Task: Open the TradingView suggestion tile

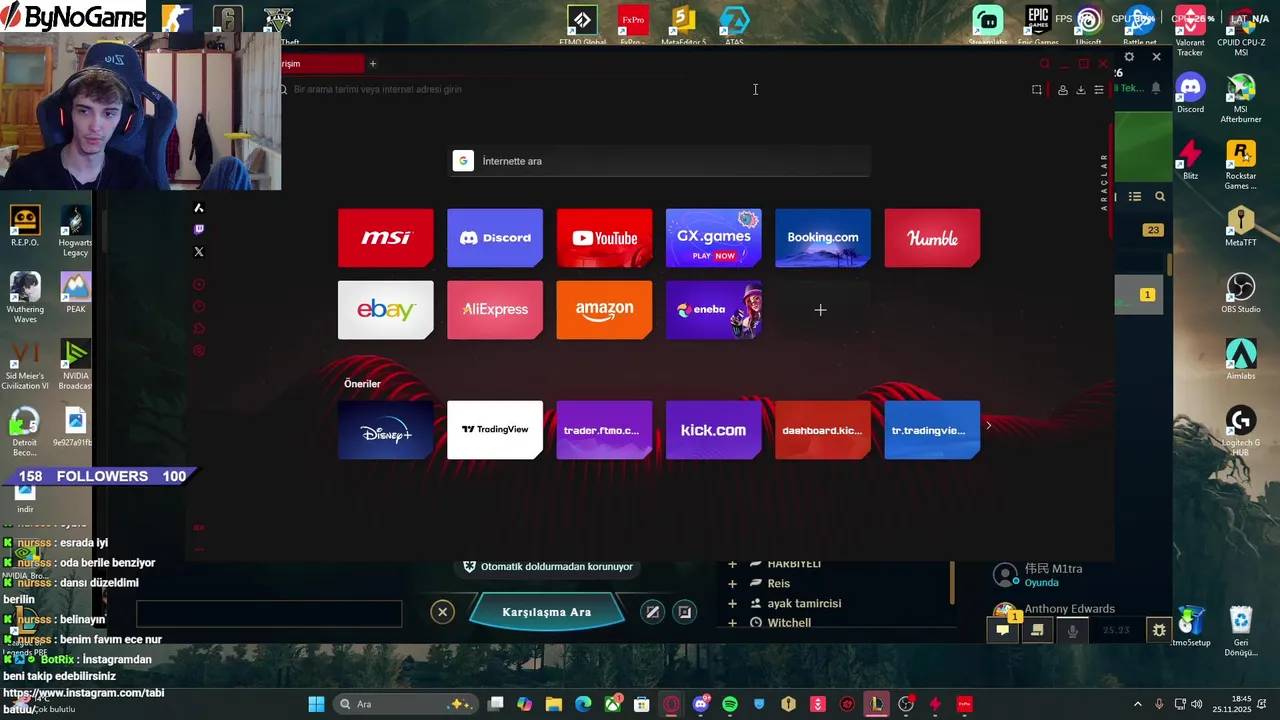Action: 495,430
